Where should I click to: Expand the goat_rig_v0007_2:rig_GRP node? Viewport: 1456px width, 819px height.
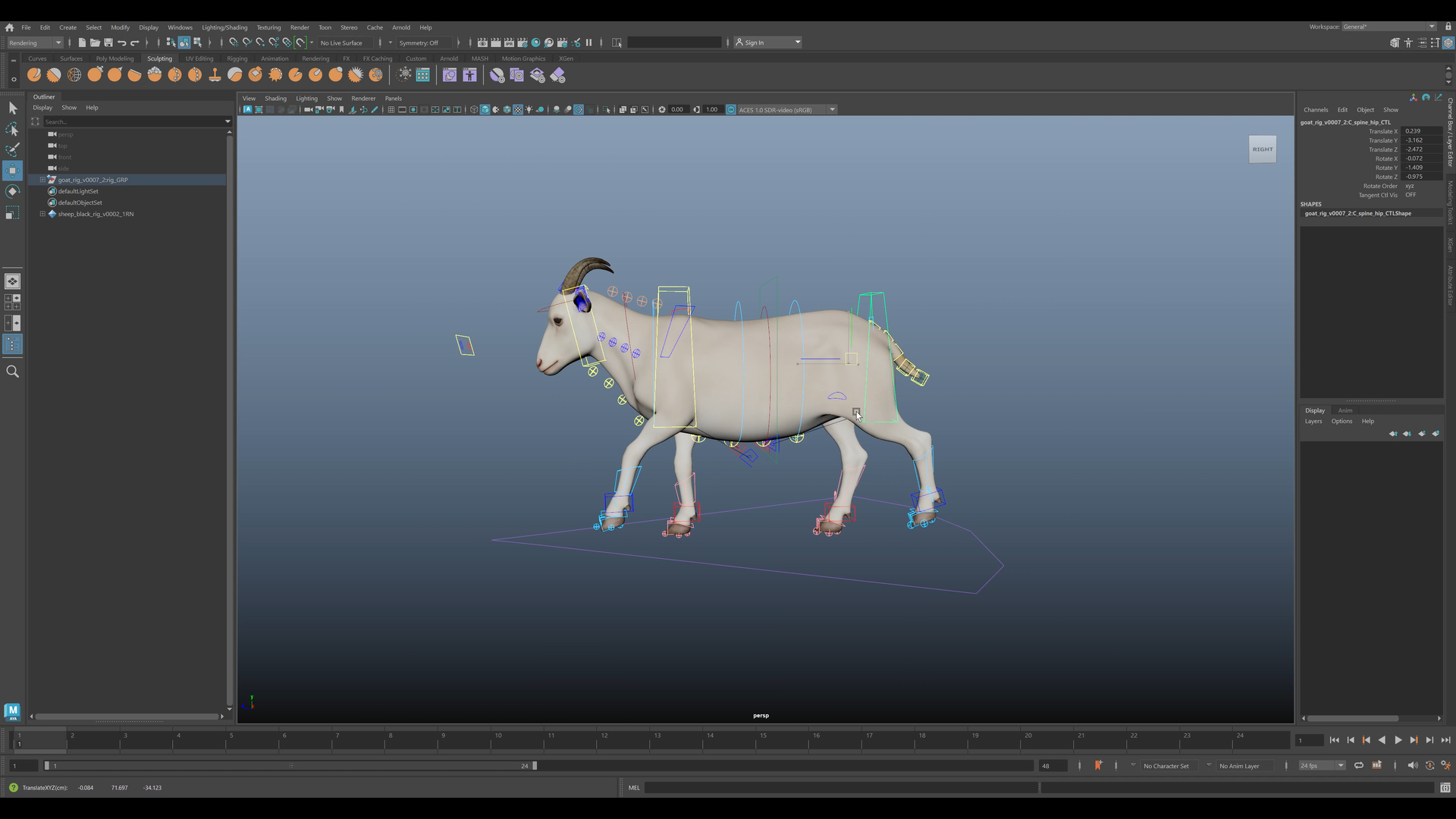tap(42, 180)
